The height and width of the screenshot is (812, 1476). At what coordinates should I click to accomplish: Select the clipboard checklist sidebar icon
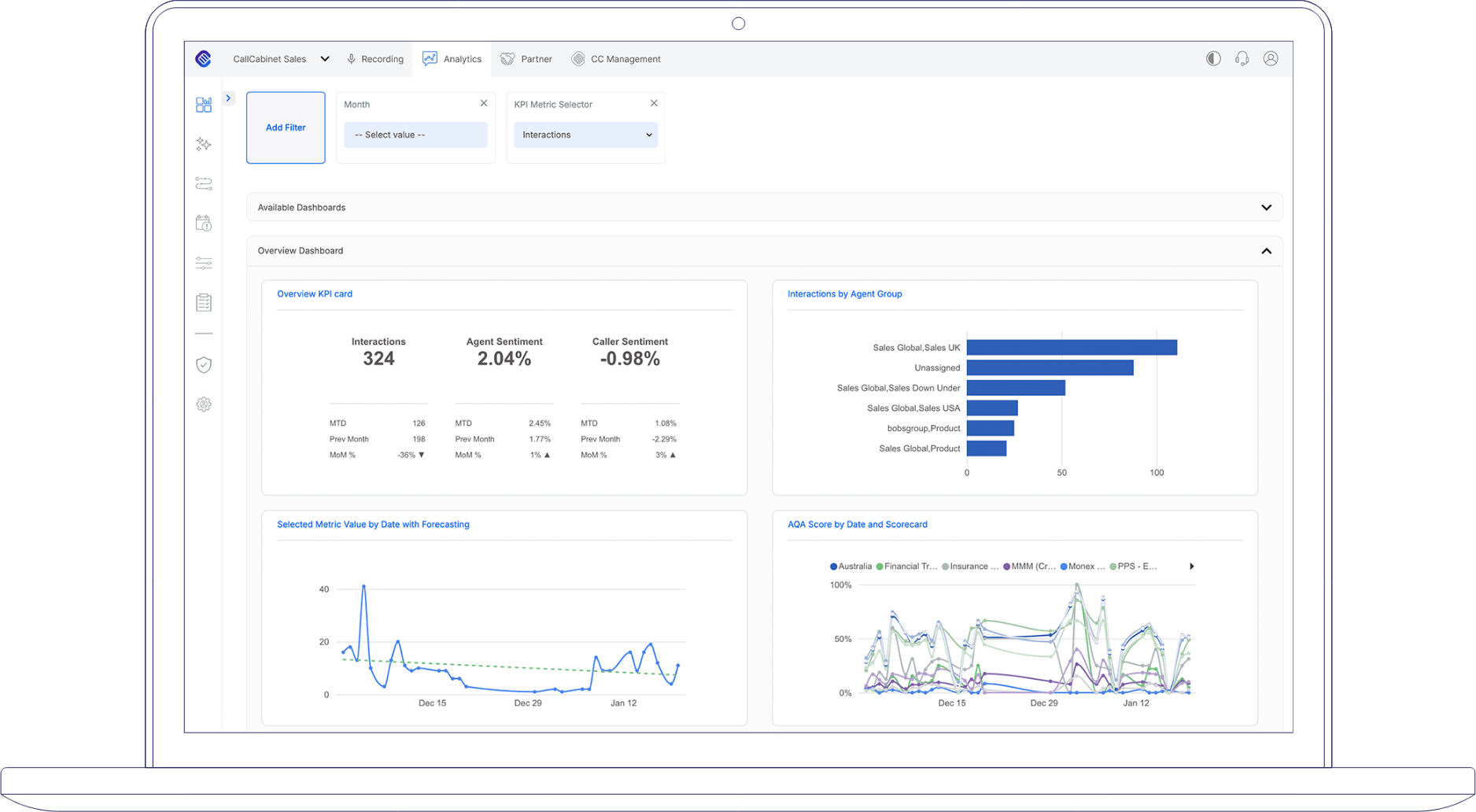pos(204,301)
